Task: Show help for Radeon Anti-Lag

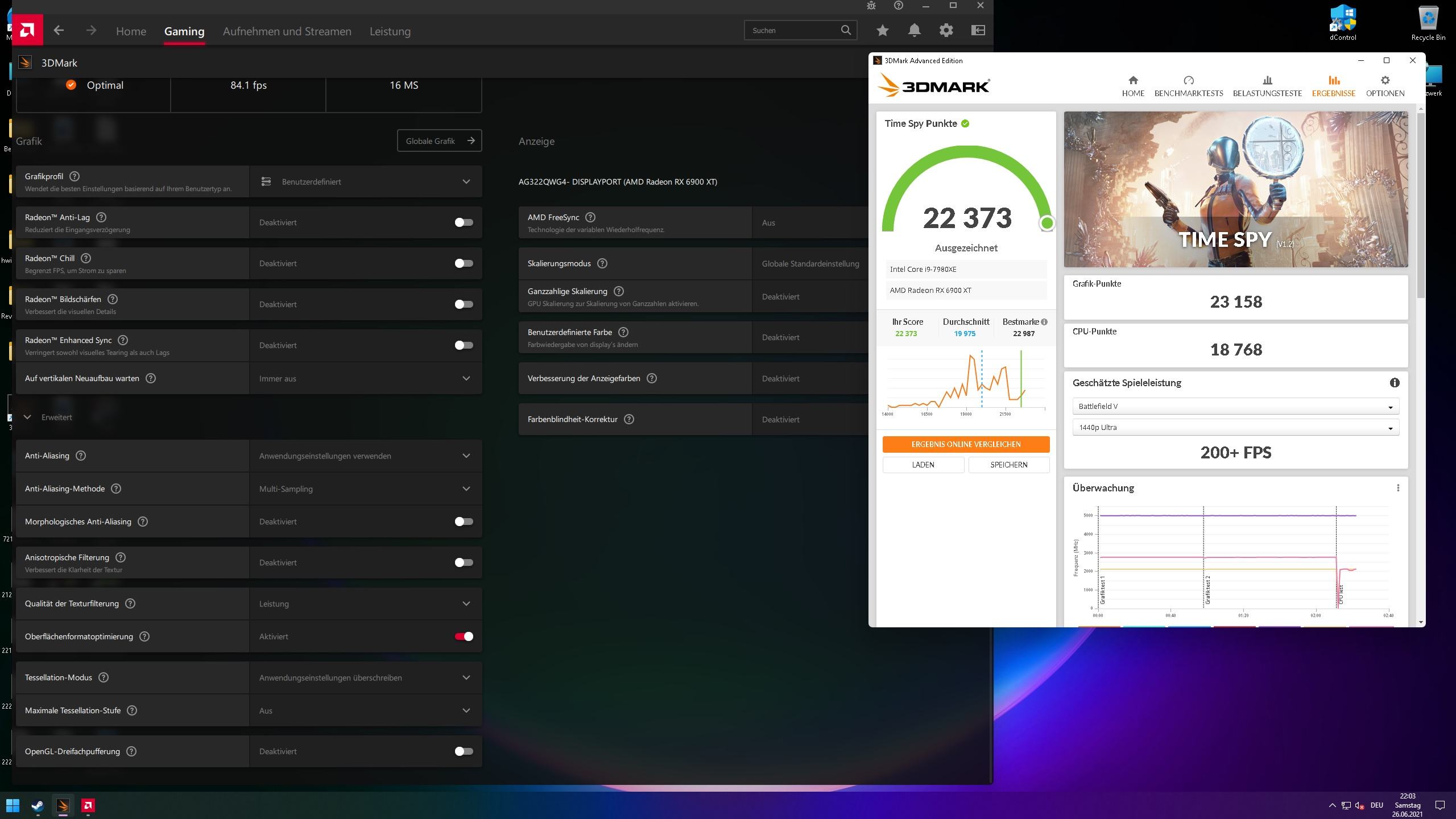Action: pyautogui.click(x=101, y=217)
